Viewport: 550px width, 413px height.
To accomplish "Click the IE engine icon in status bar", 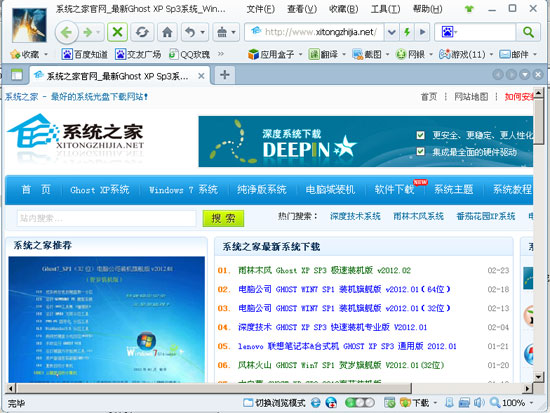I will [315, 403].
